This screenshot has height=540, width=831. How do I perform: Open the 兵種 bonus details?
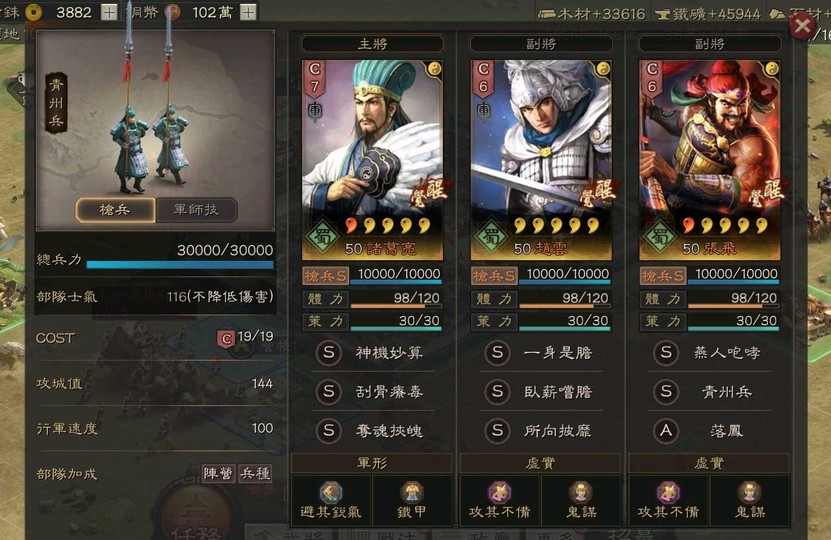pos(255,473)
